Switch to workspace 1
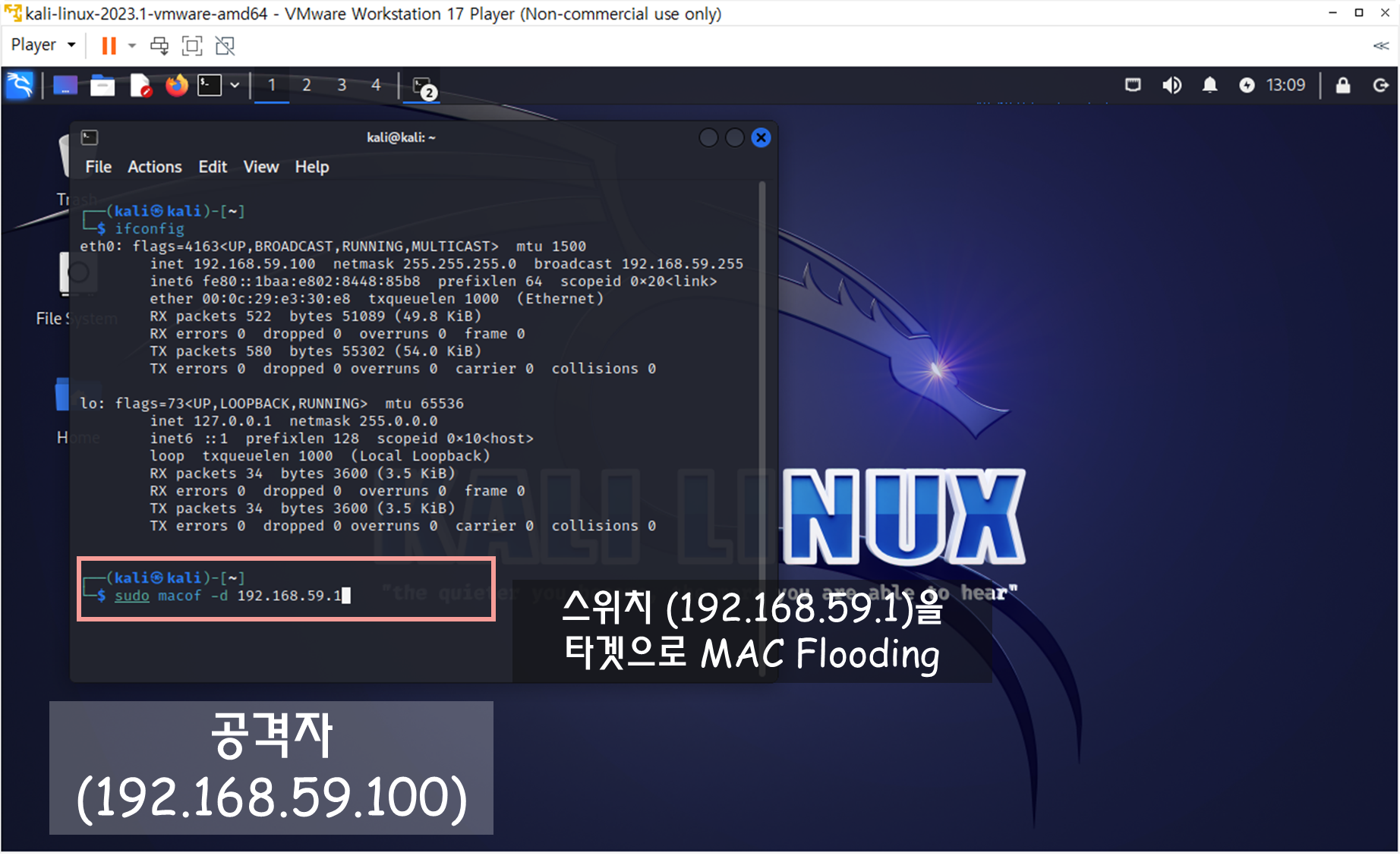1400x859 pixels. click(x=272, y=85)
